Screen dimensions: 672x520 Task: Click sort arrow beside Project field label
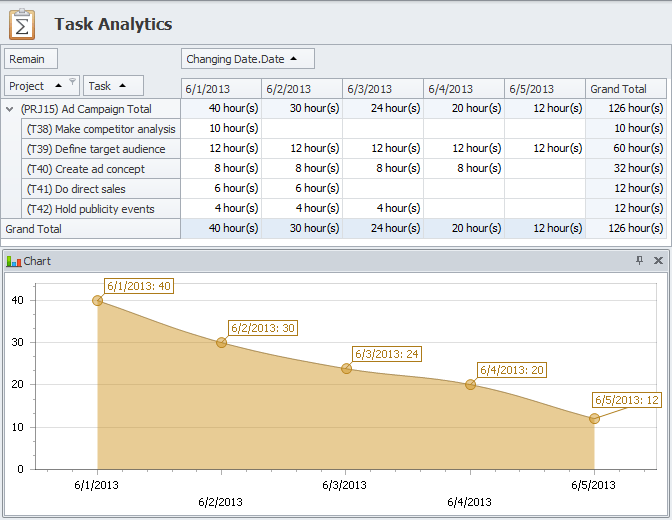point(58,86)
